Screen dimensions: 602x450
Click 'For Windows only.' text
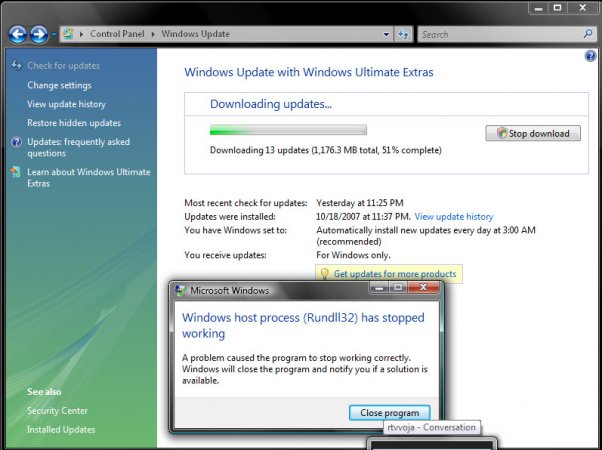pos(353,255)
